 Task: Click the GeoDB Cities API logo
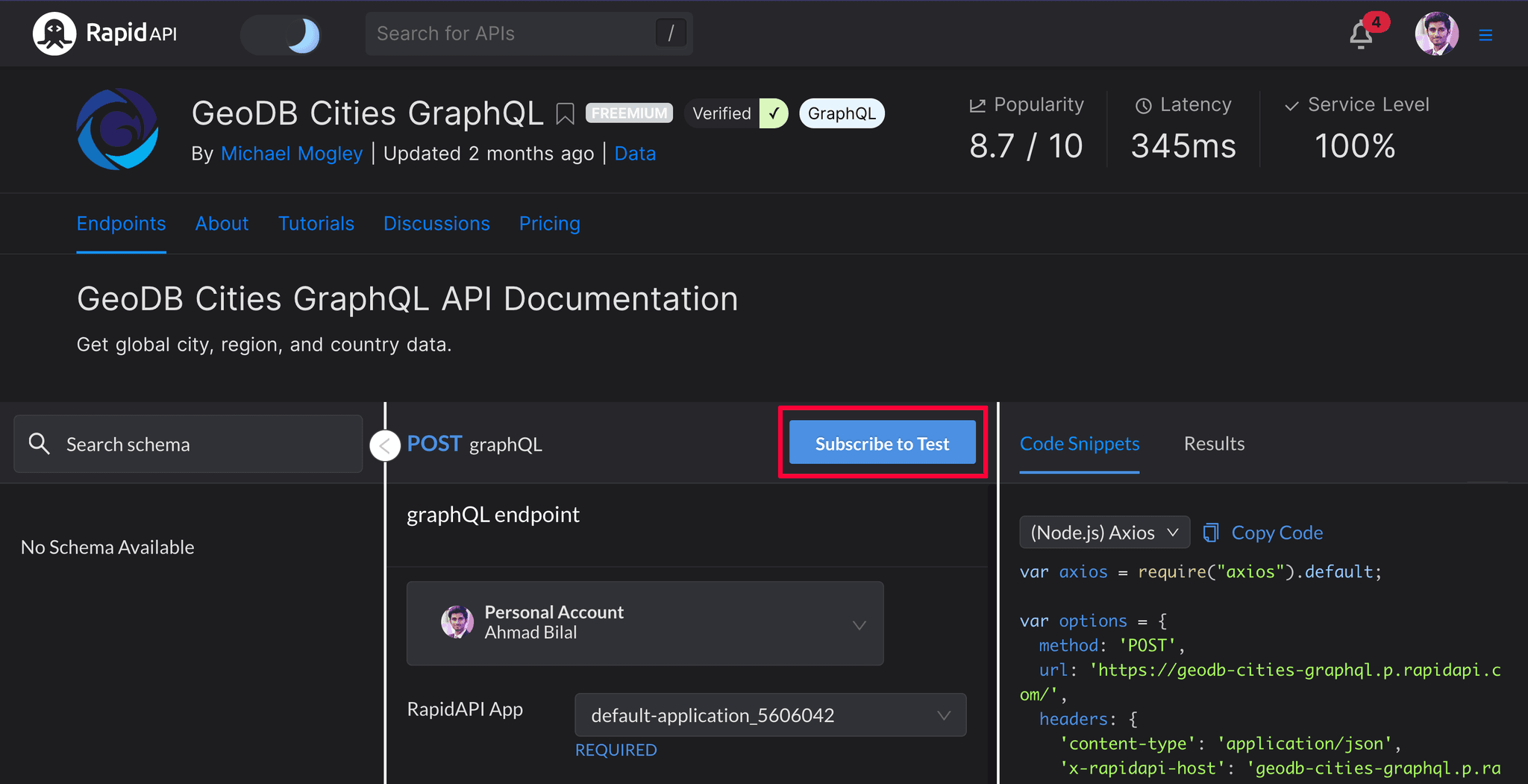(x=118, y=129)
